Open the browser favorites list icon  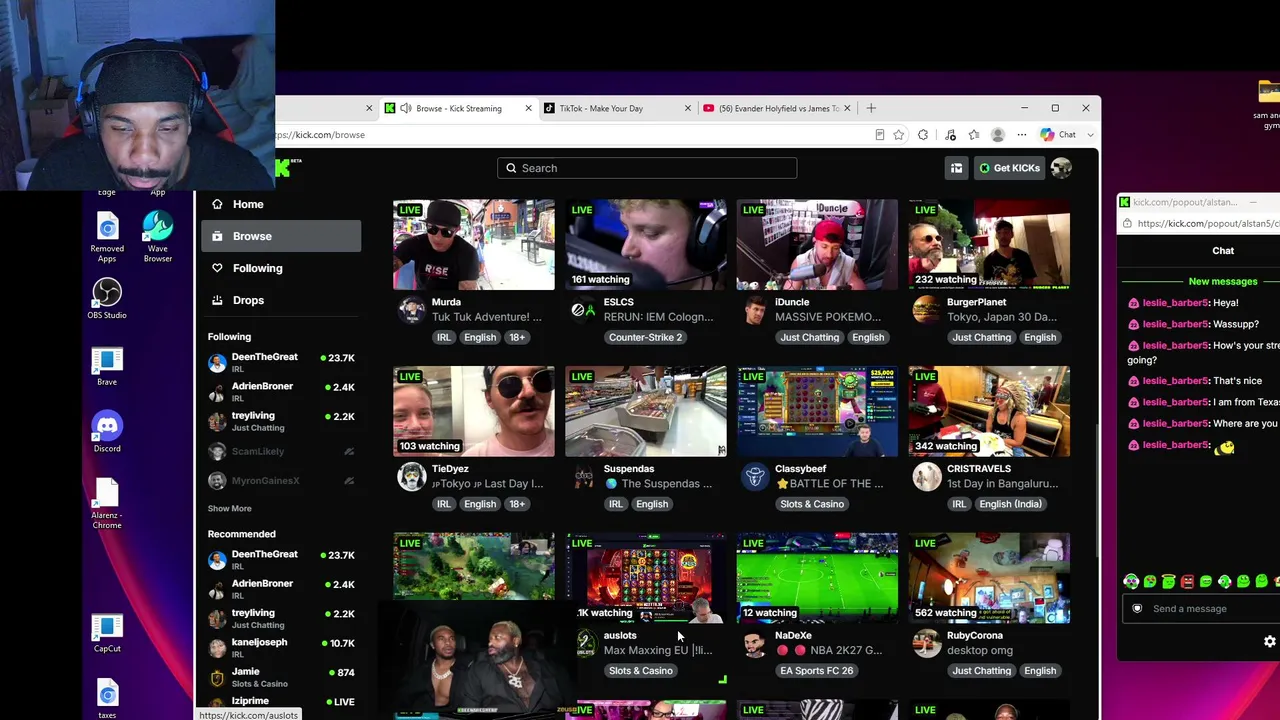(974, 135)
